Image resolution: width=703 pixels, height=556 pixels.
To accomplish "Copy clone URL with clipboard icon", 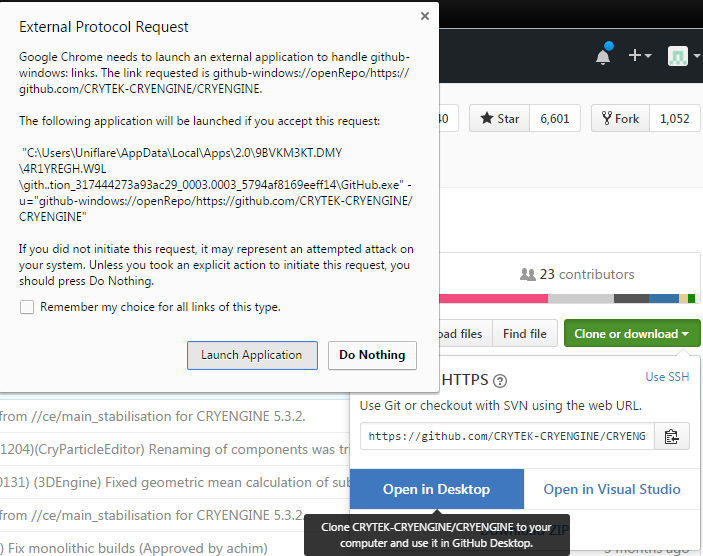I will (672, 436).
